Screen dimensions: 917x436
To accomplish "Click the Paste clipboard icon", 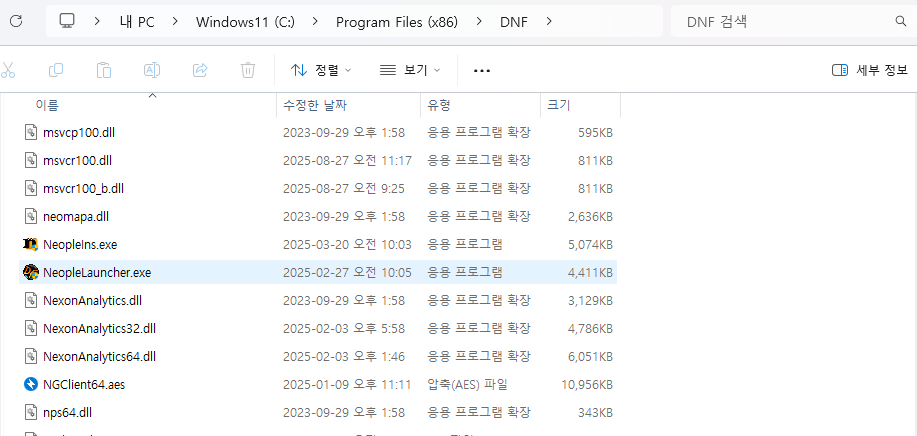I will coord(104,70).
